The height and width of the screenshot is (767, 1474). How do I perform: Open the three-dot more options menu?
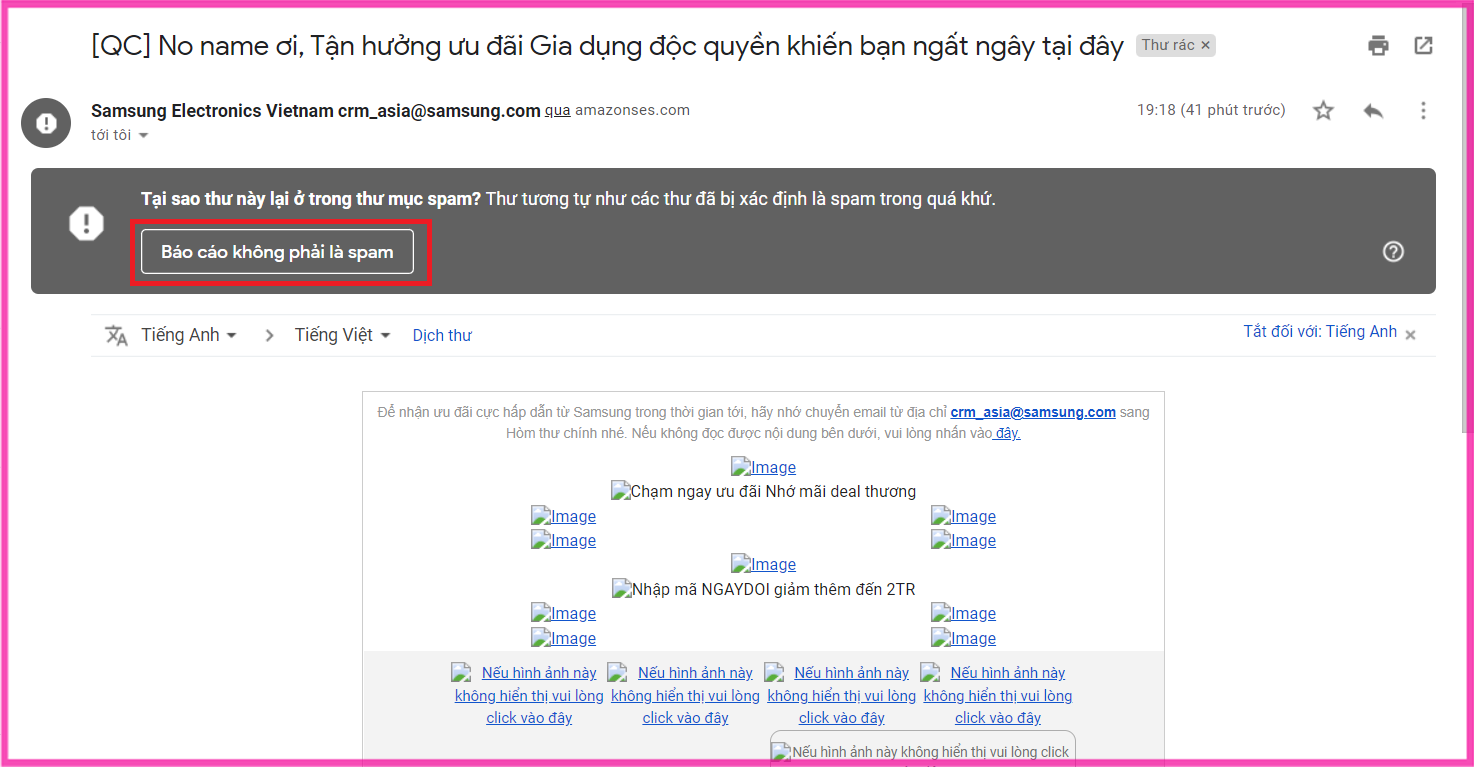click(1423, 111)
